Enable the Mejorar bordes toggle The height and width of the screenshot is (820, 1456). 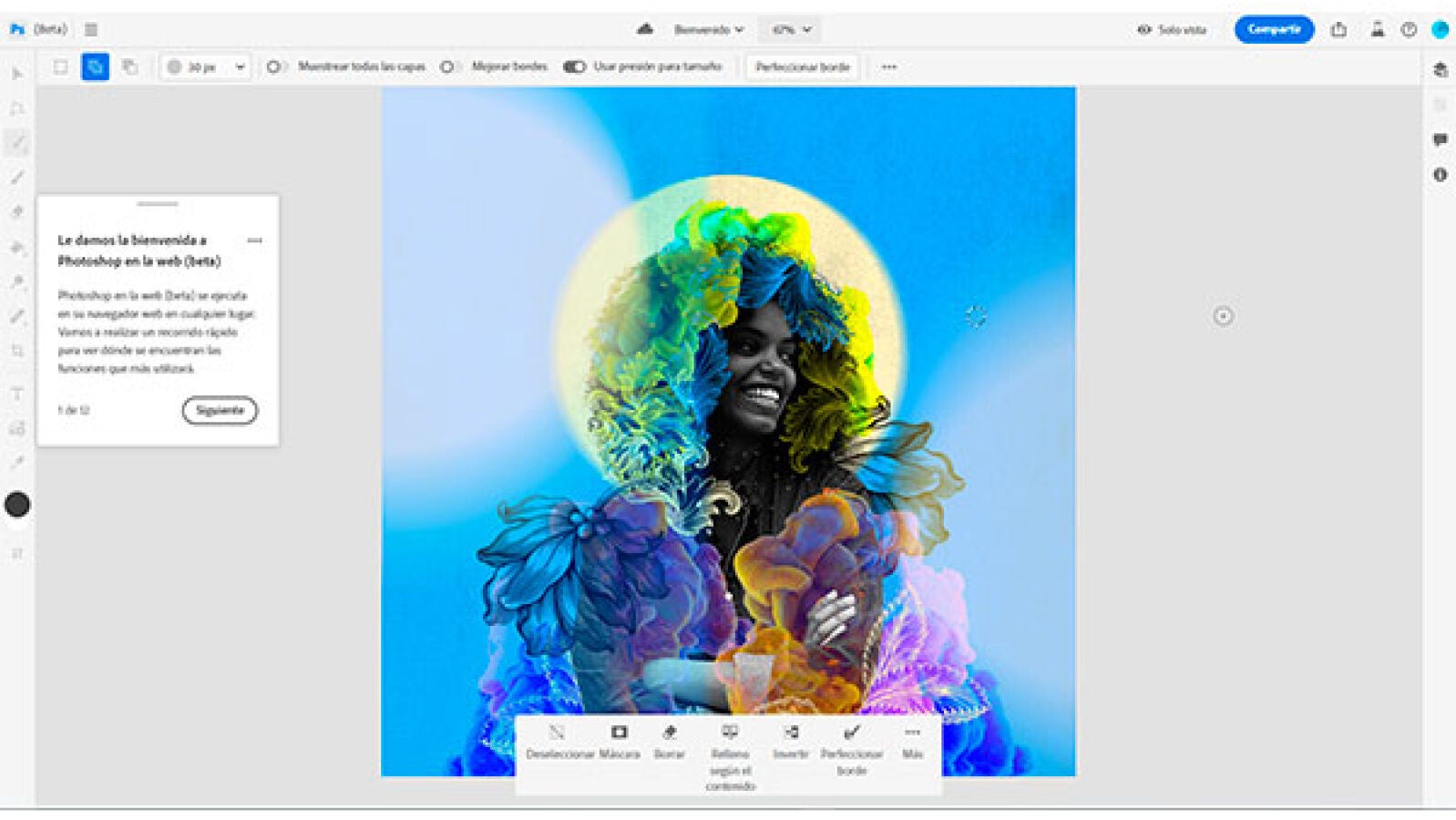click(x=448, y=67)
